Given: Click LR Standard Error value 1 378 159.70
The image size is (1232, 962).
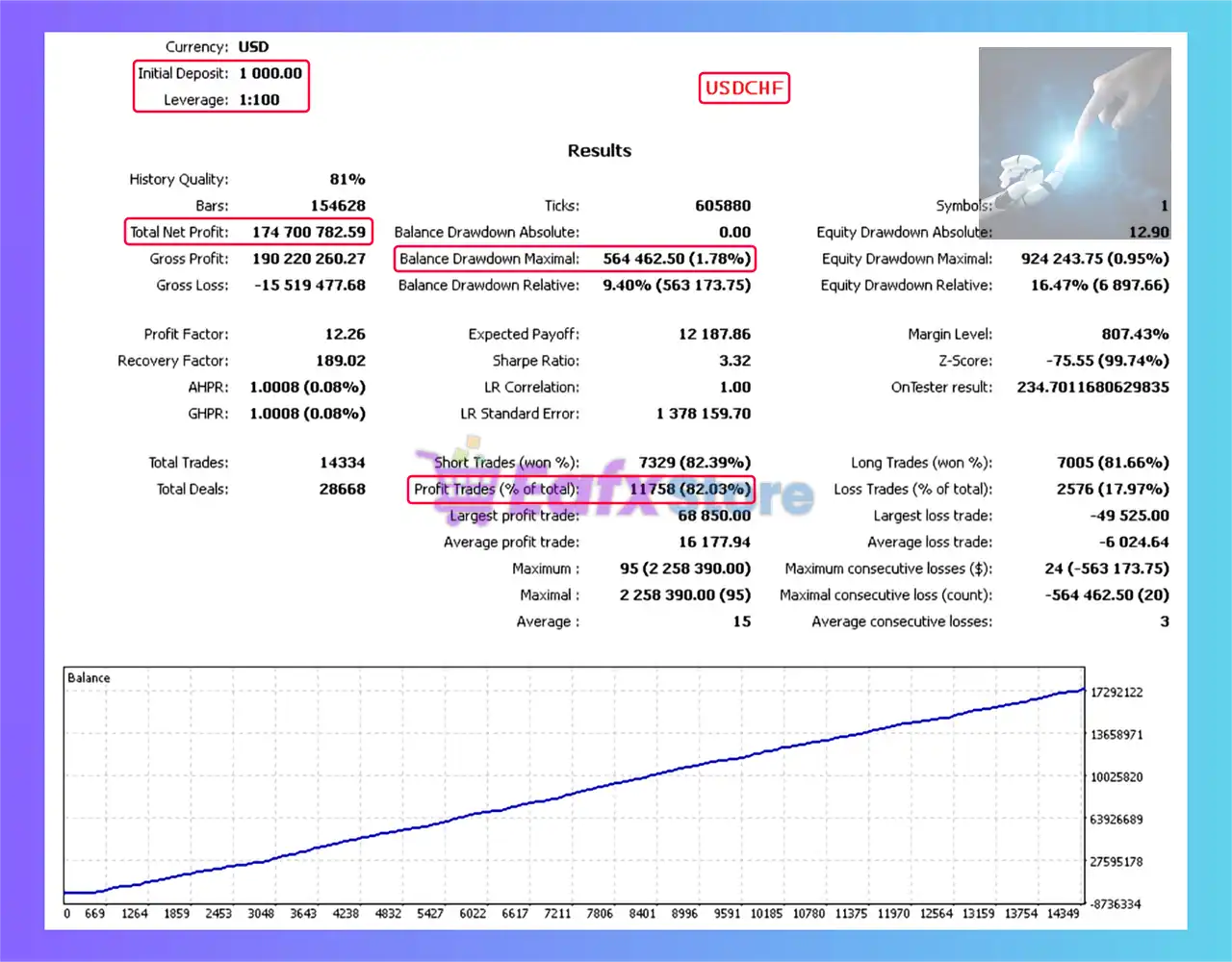Looking at the screenshot, I should click(x=704, y=413).
